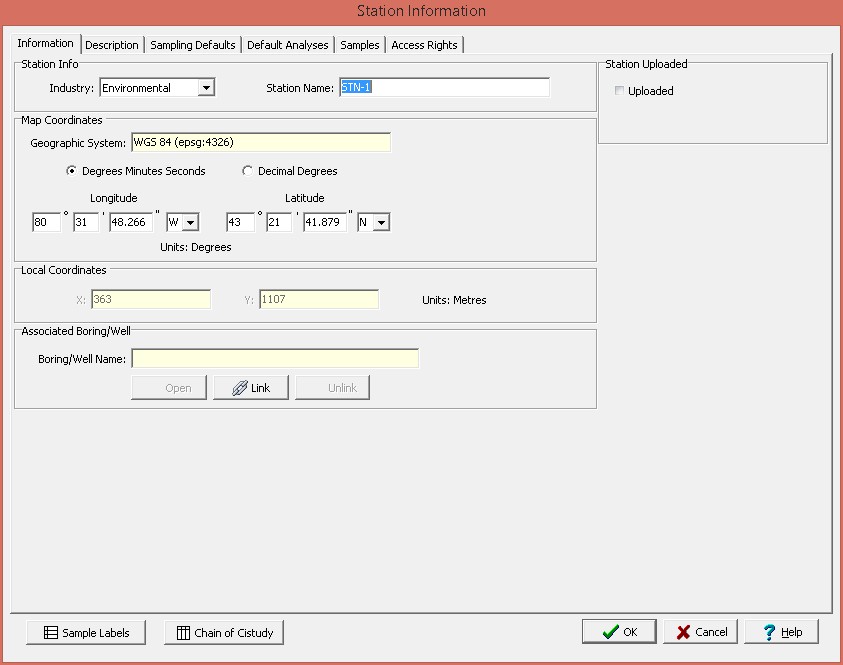Click the Boring/Well Name field
This screenshot has width=843, height=665.
(275, 358)
